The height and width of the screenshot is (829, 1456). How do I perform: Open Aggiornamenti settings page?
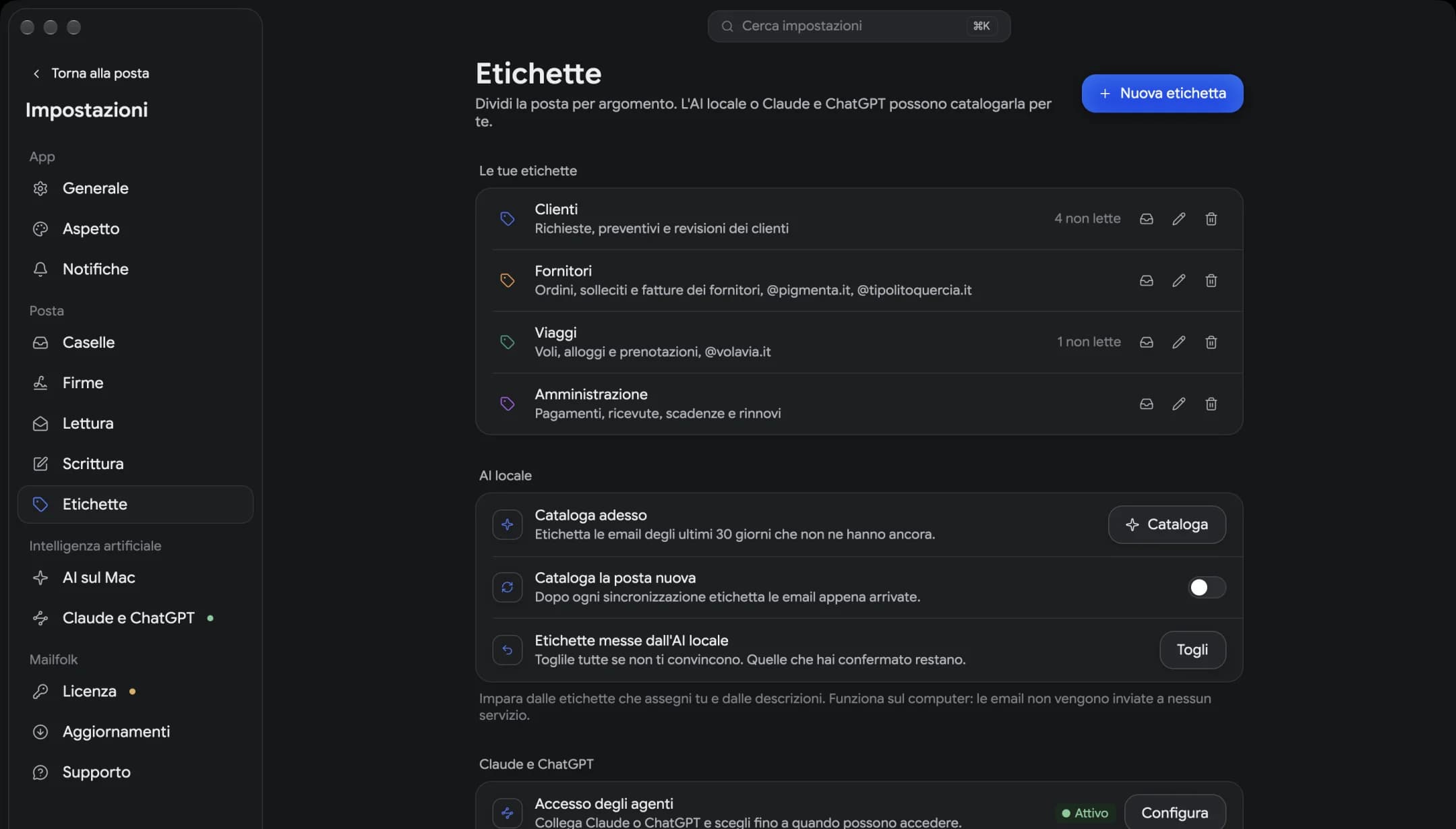tap(135, 732)
